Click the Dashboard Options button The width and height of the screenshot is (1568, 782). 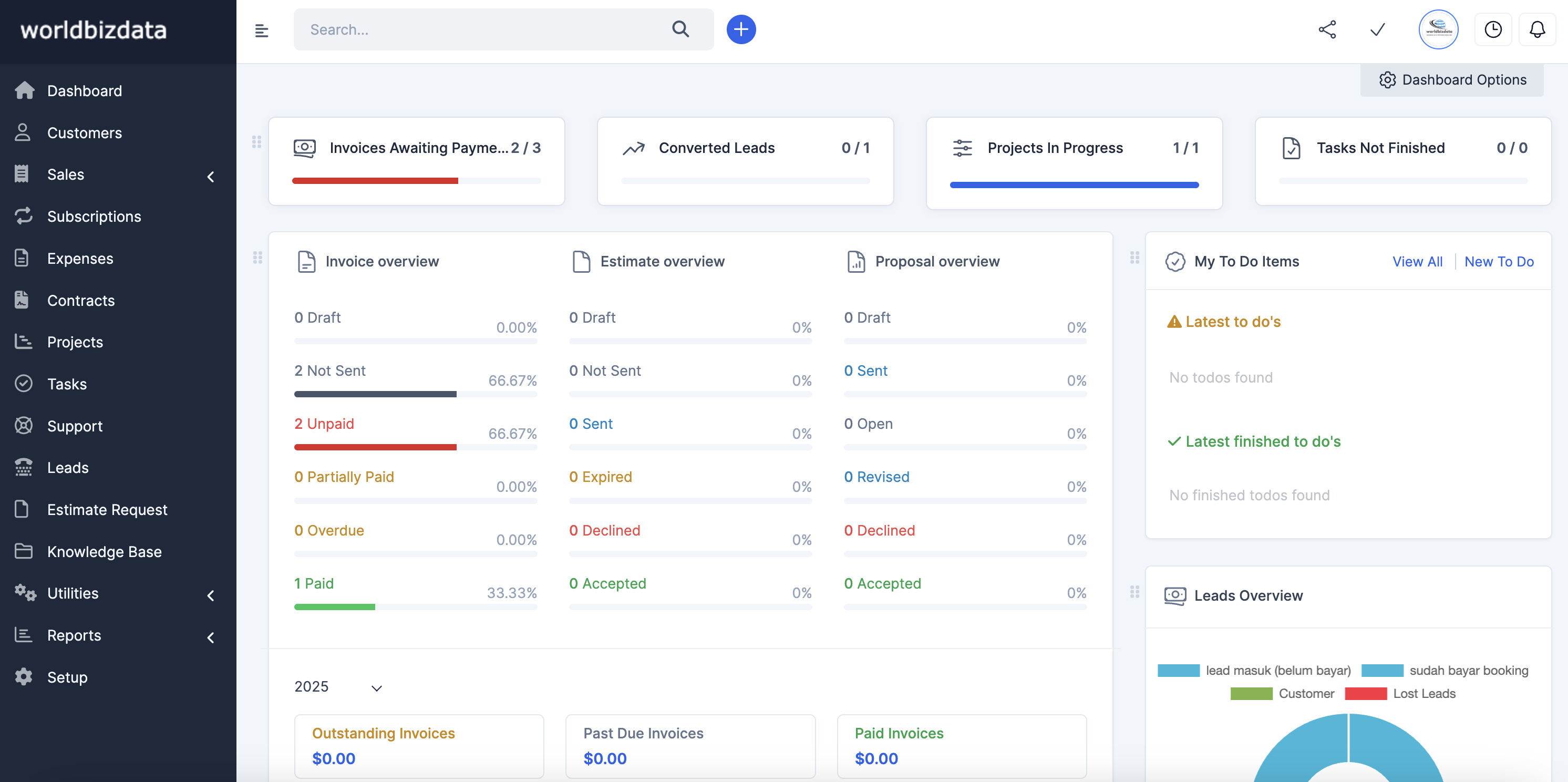click(1452, 80)
